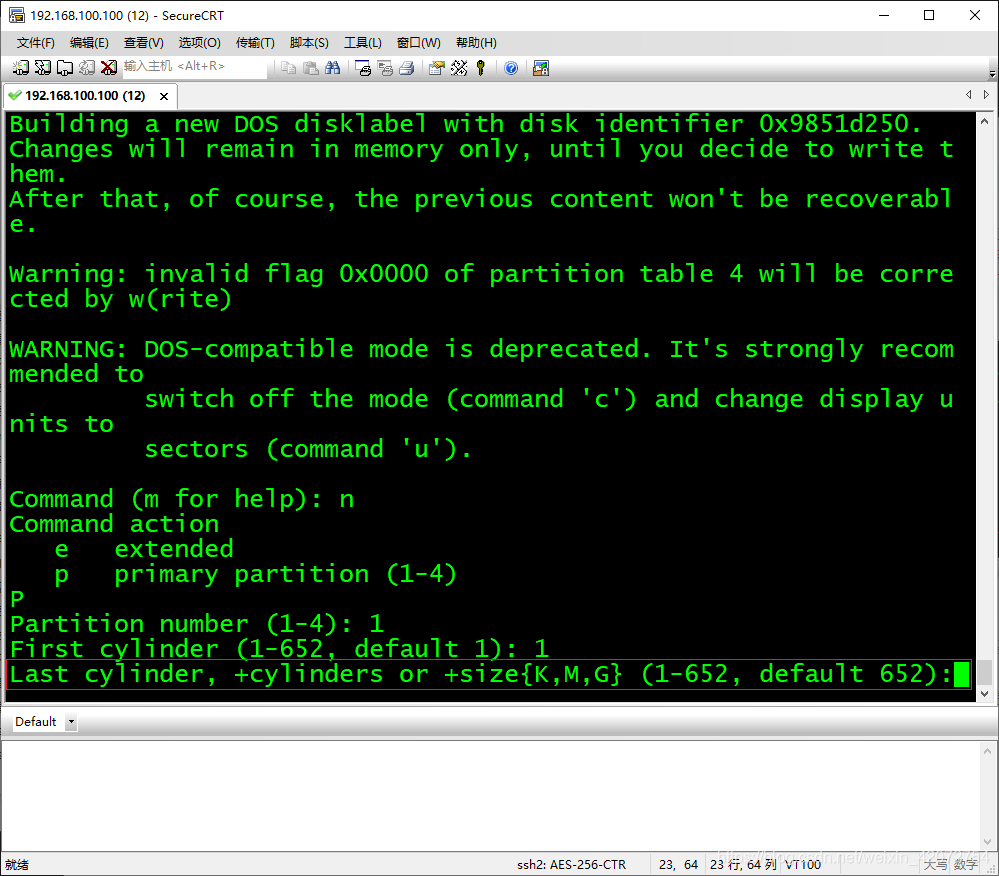This screenshot has height=876, width=999.
Task: Click the Disconnect red X icon
Action: tap(109, 68)
